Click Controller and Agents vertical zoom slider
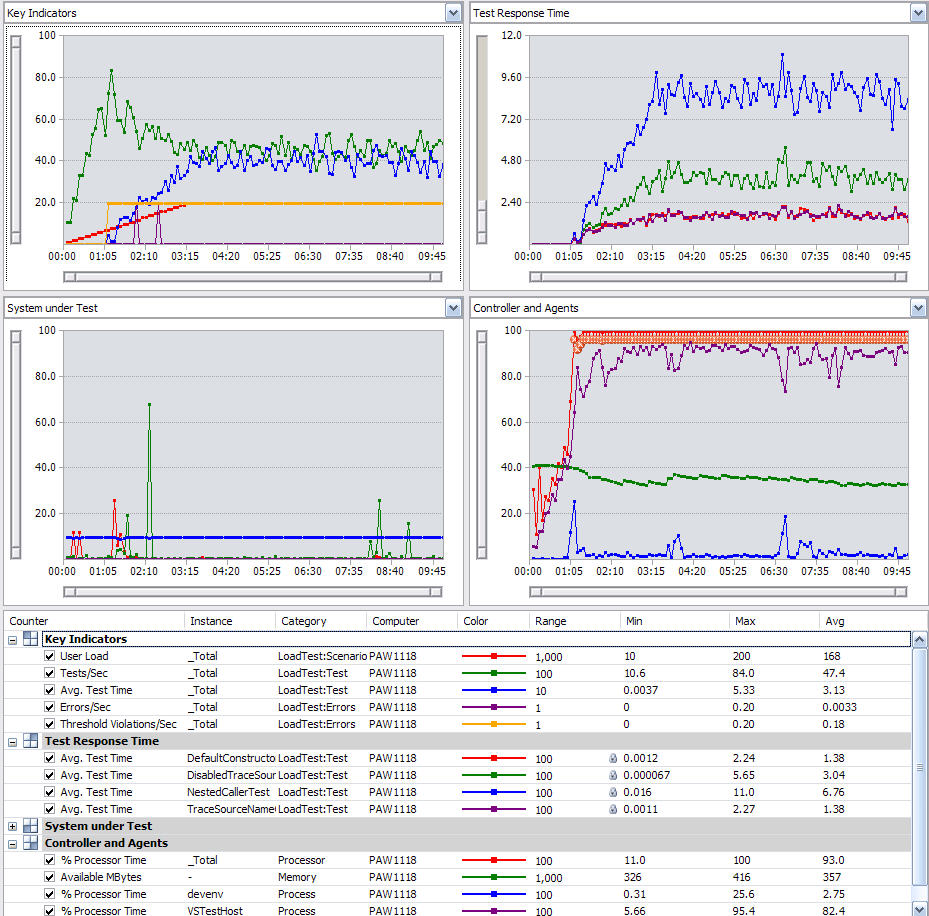 point(482,445)
